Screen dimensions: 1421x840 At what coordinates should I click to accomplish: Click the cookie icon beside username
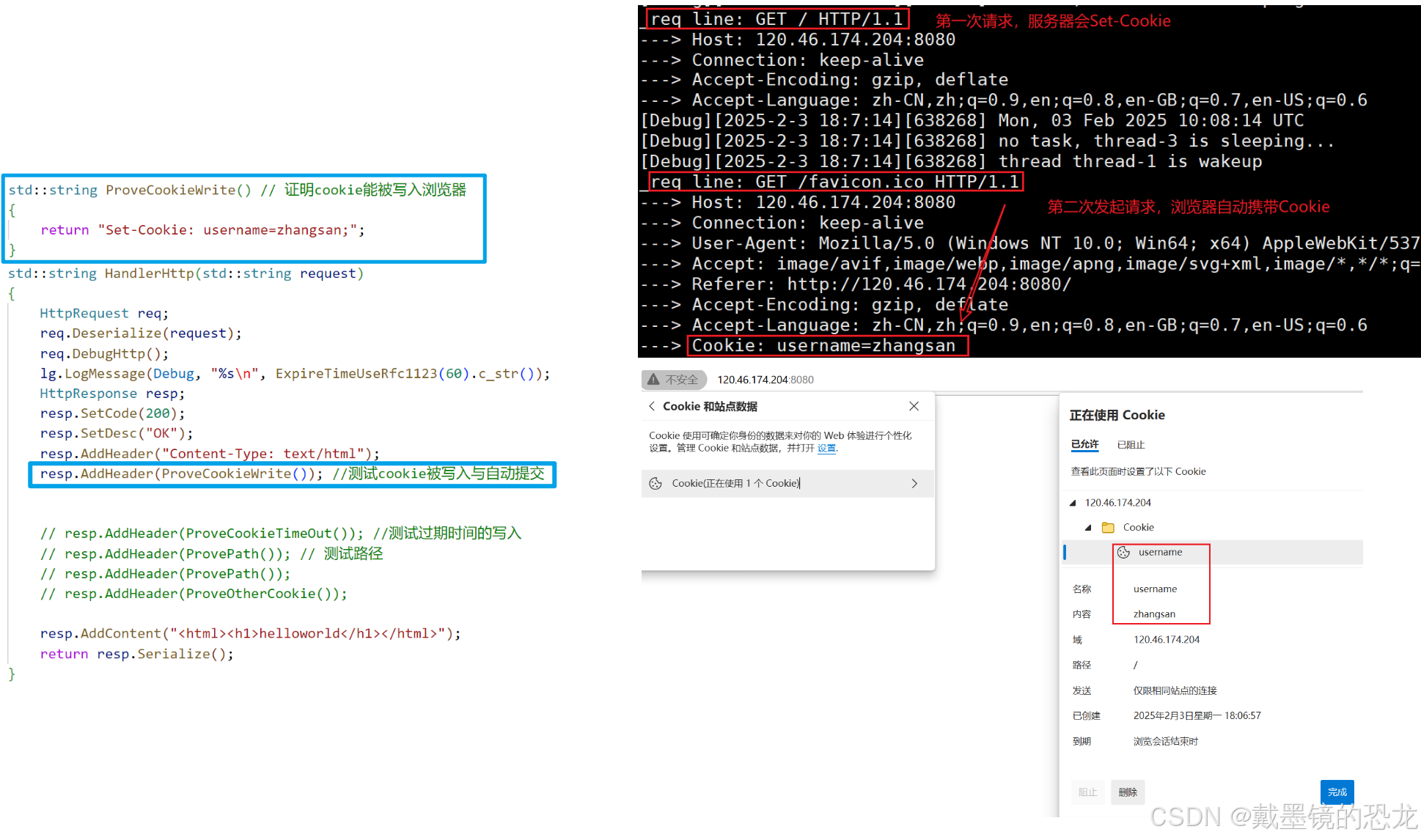(x=1123, y=553)
